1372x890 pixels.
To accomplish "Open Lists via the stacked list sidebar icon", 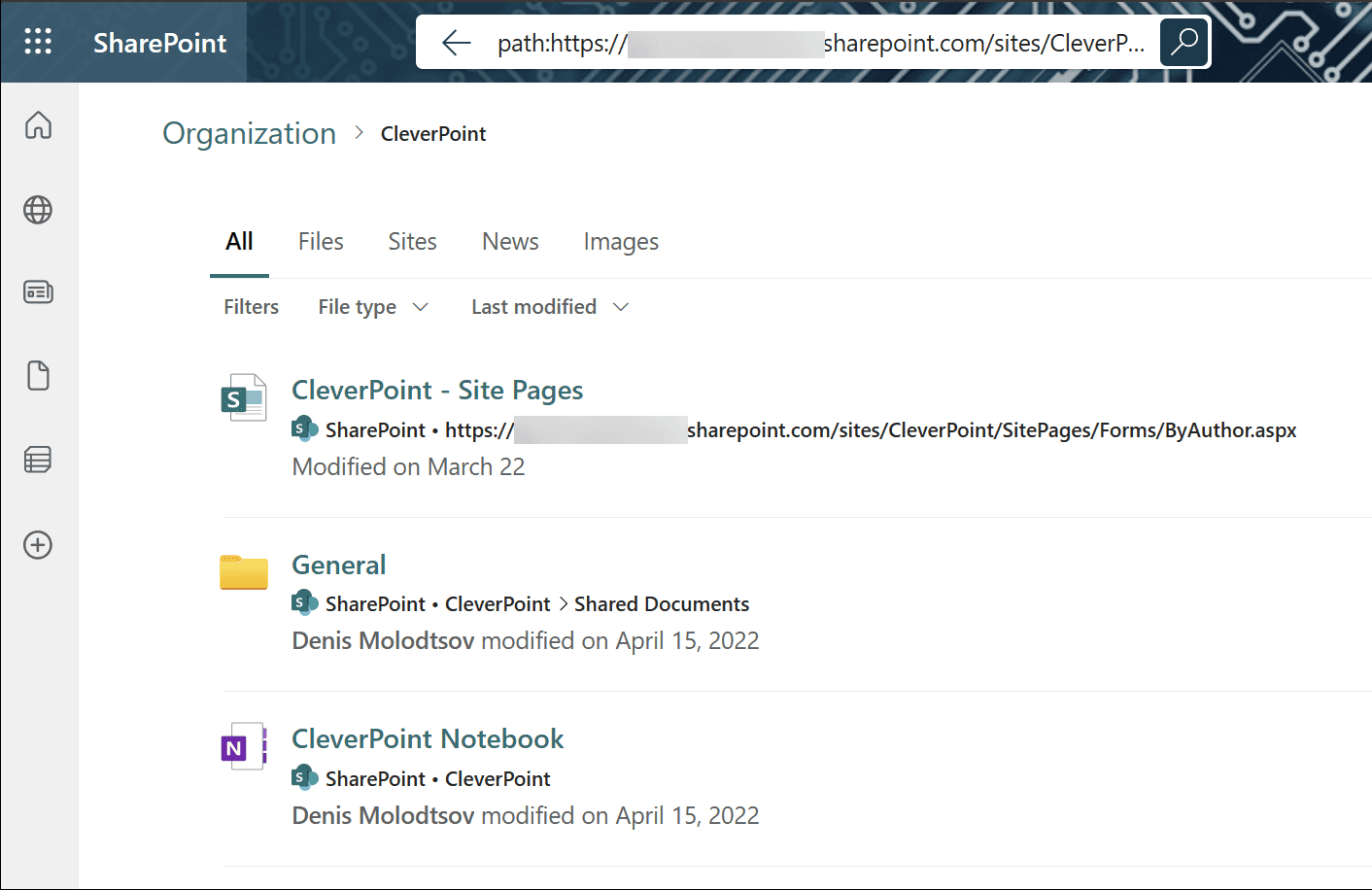I will (x=38, y=459).
